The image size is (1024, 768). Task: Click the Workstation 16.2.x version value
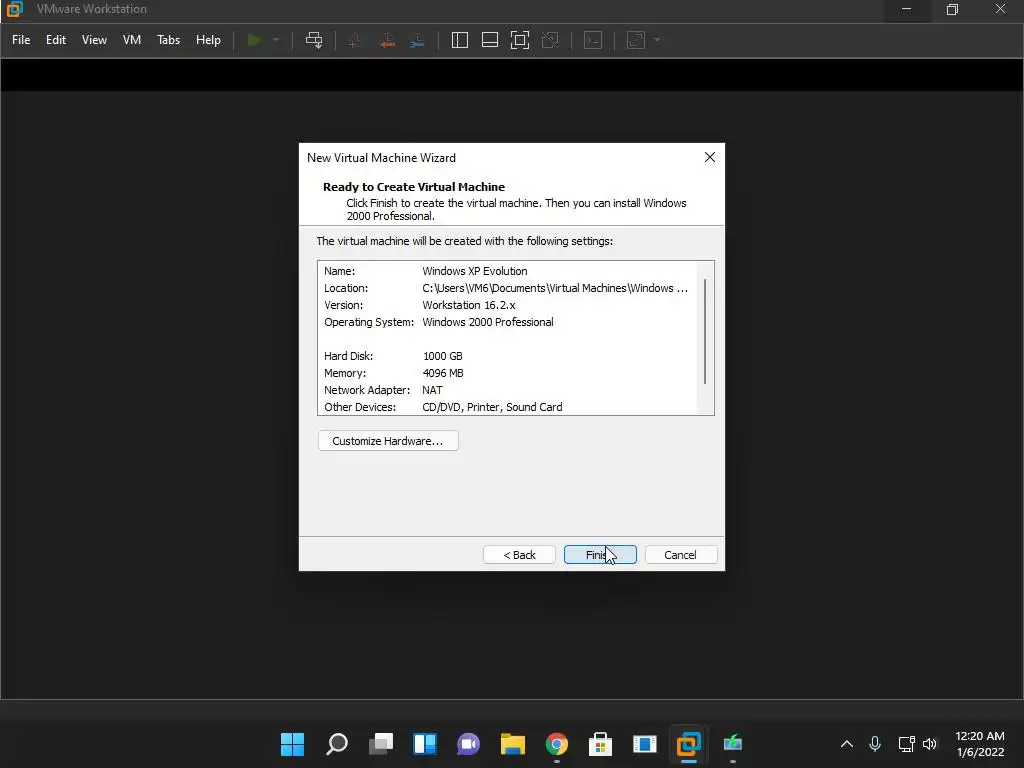coord(469,305)
